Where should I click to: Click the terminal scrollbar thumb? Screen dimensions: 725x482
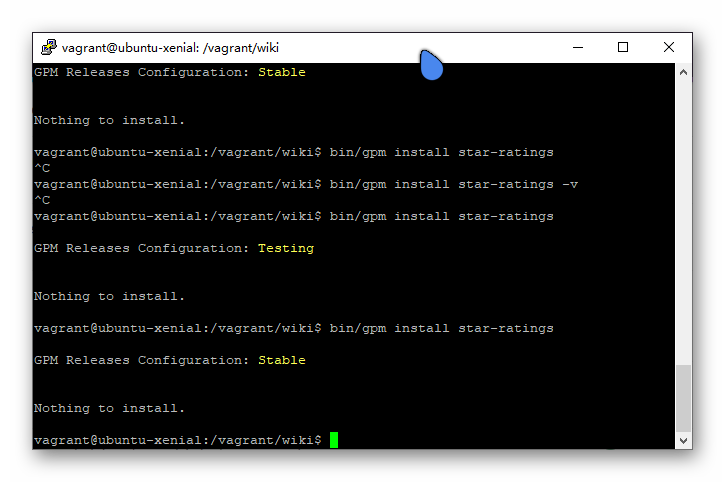[683, 398]
